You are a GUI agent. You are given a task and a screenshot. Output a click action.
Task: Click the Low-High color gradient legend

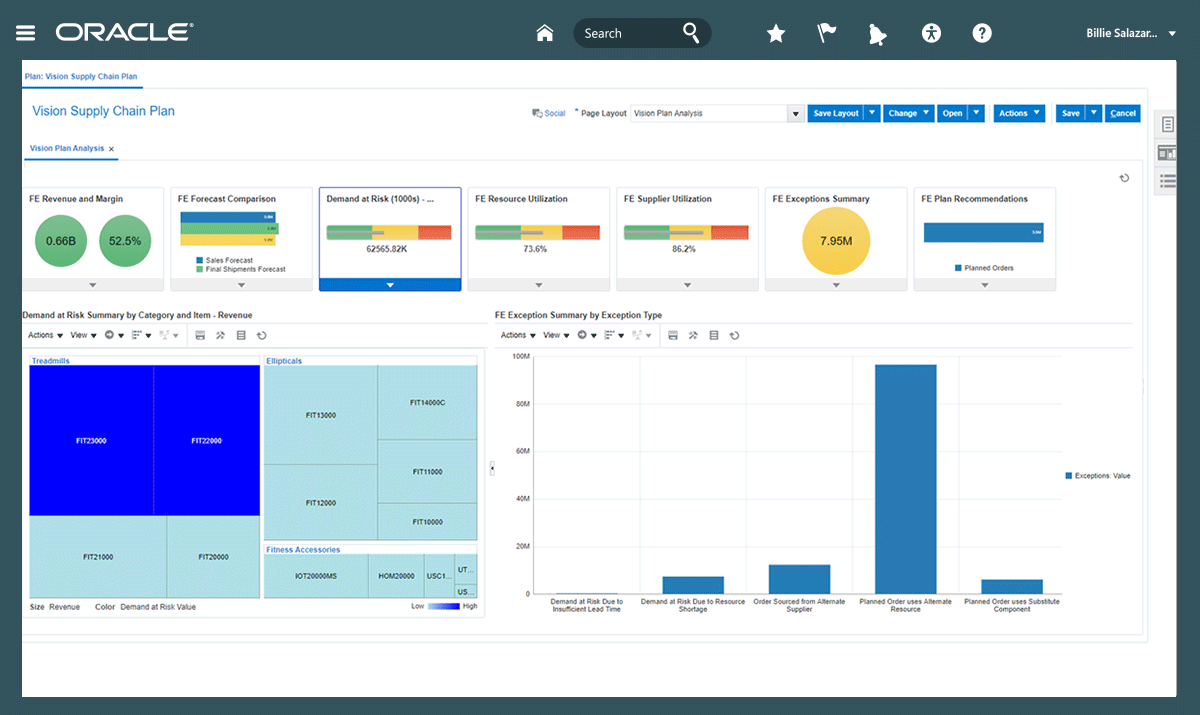(x=444, y=606)
